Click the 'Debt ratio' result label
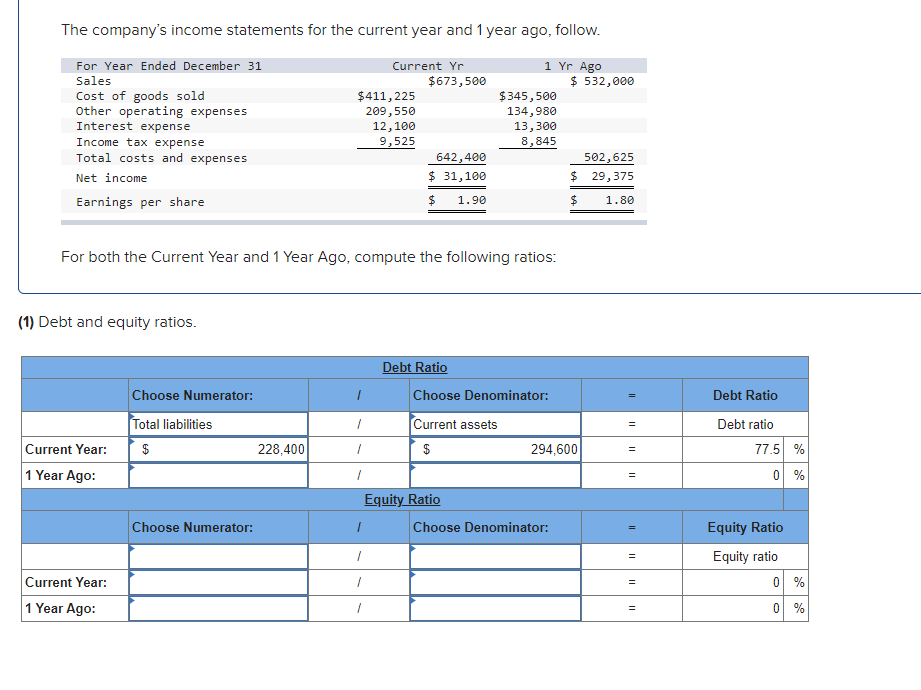Viewport: 921px width, 690px height. click(x=745, y=424)
